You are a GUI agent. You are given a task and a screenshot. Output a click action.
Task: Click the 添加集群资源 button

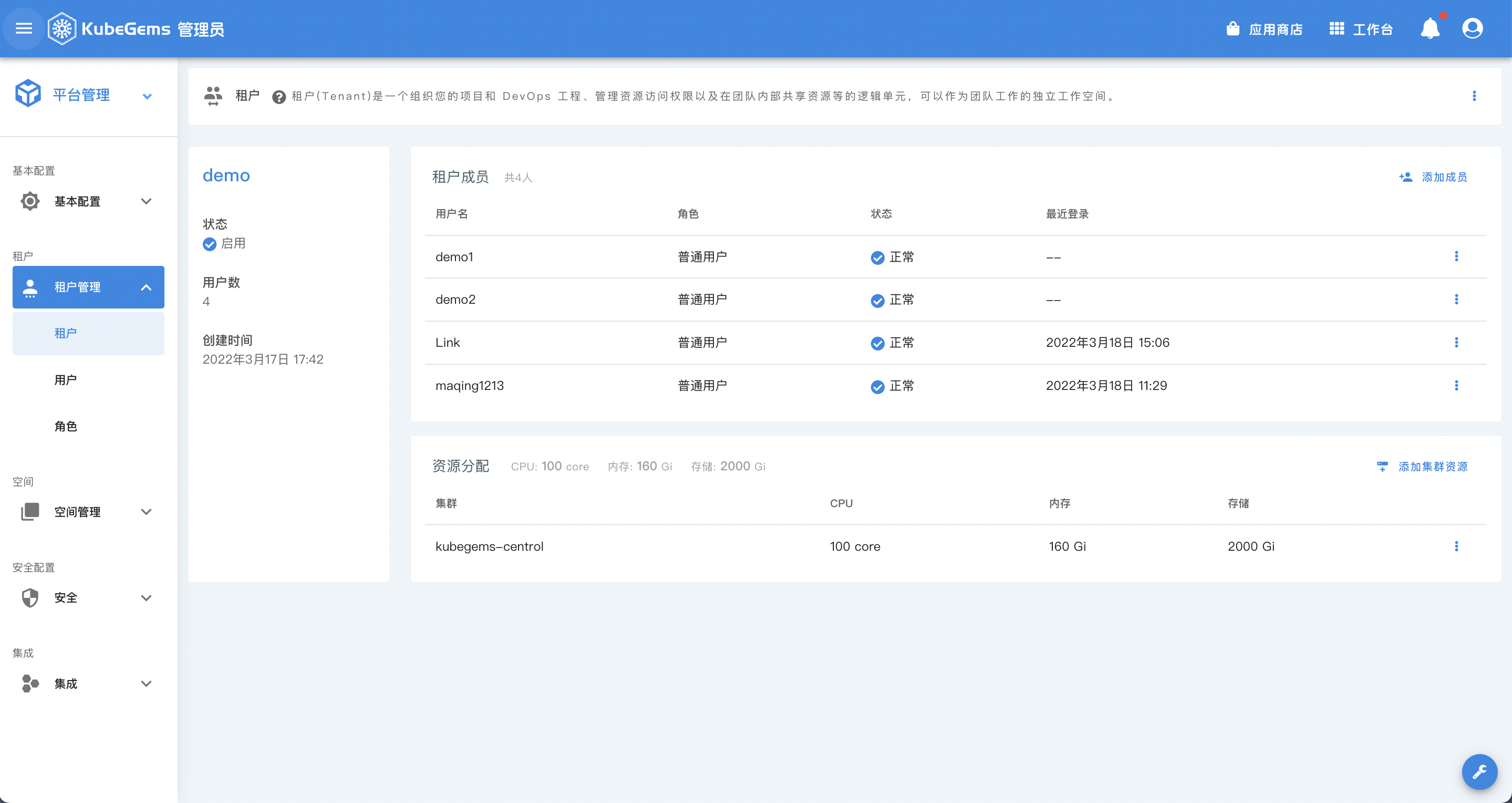coord(1422,467)
